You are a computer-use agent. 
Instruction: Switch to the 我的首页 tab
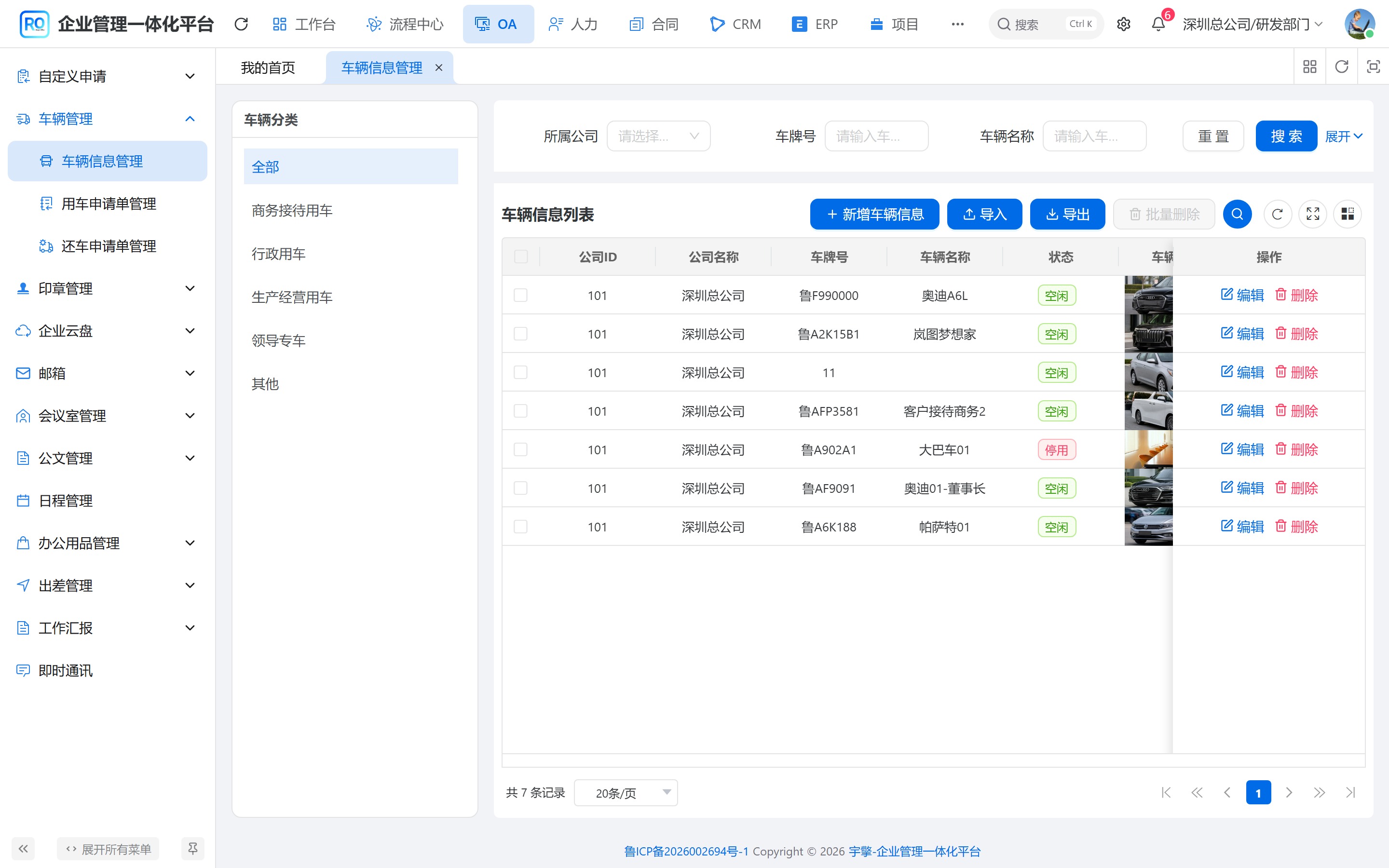point(268,68)
